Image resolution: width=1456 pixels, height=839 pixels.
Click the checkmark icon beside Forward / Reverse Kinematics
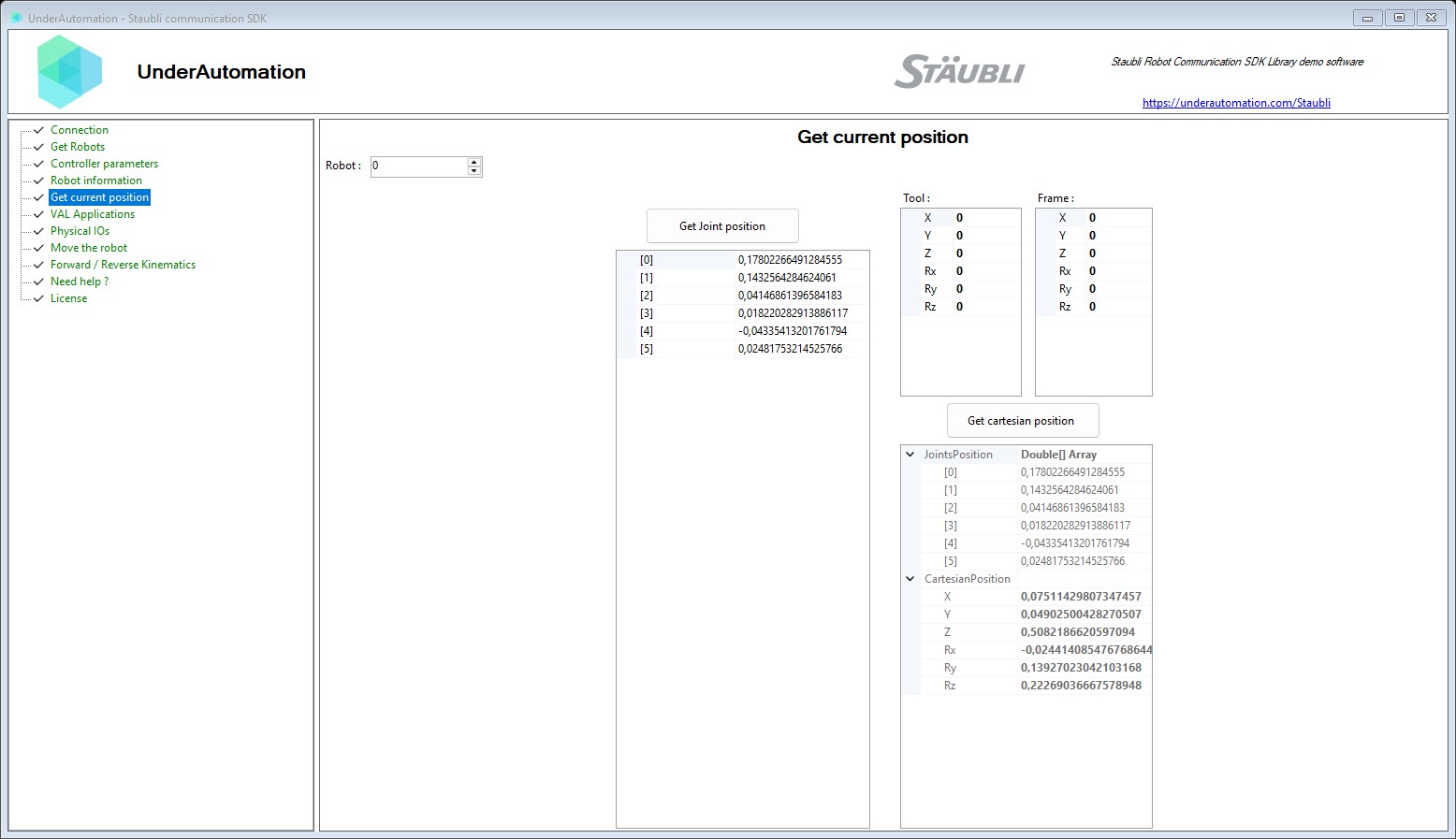(37, 265)
